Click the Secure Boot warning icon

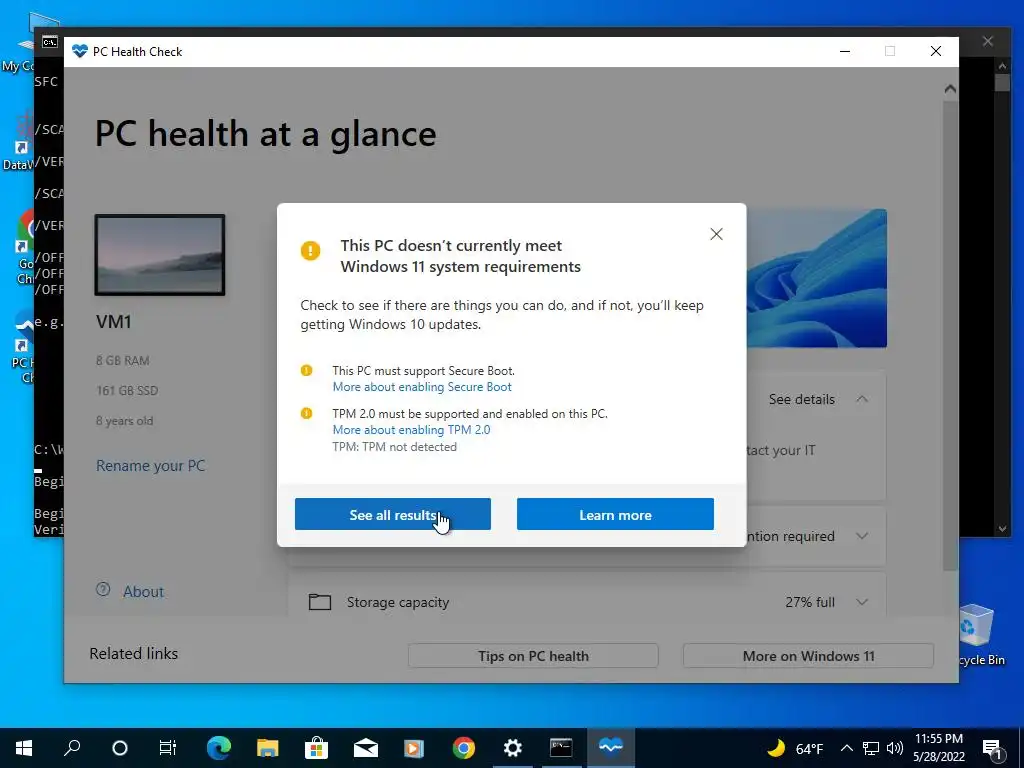(x=306, y=370)
